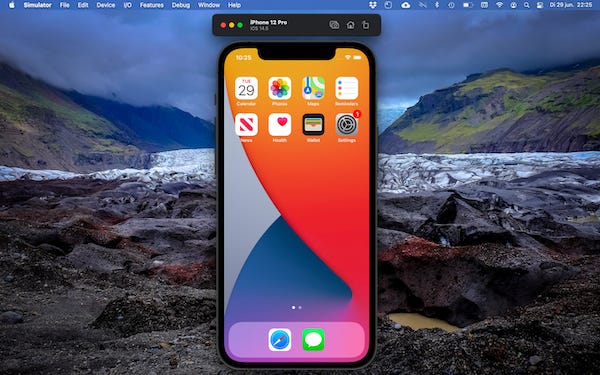Screen dimensions: 600x375
Task: Open the Photos app
Action: pos(280,88)
